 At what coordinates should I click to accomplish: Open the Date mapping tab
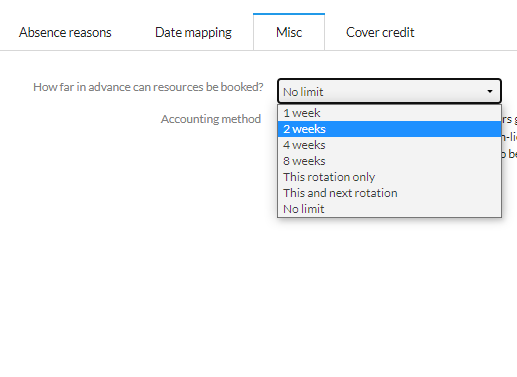(x=193, y=32)
